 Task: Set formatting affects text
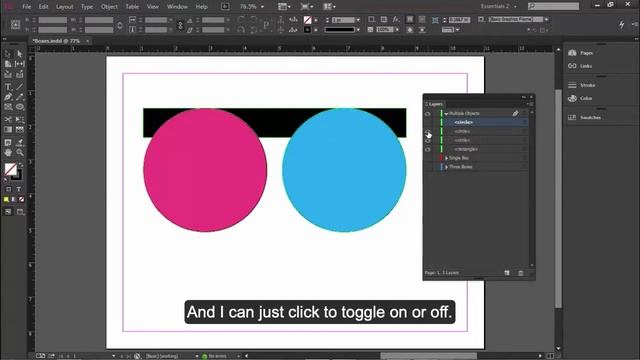(x=19, y=189)
